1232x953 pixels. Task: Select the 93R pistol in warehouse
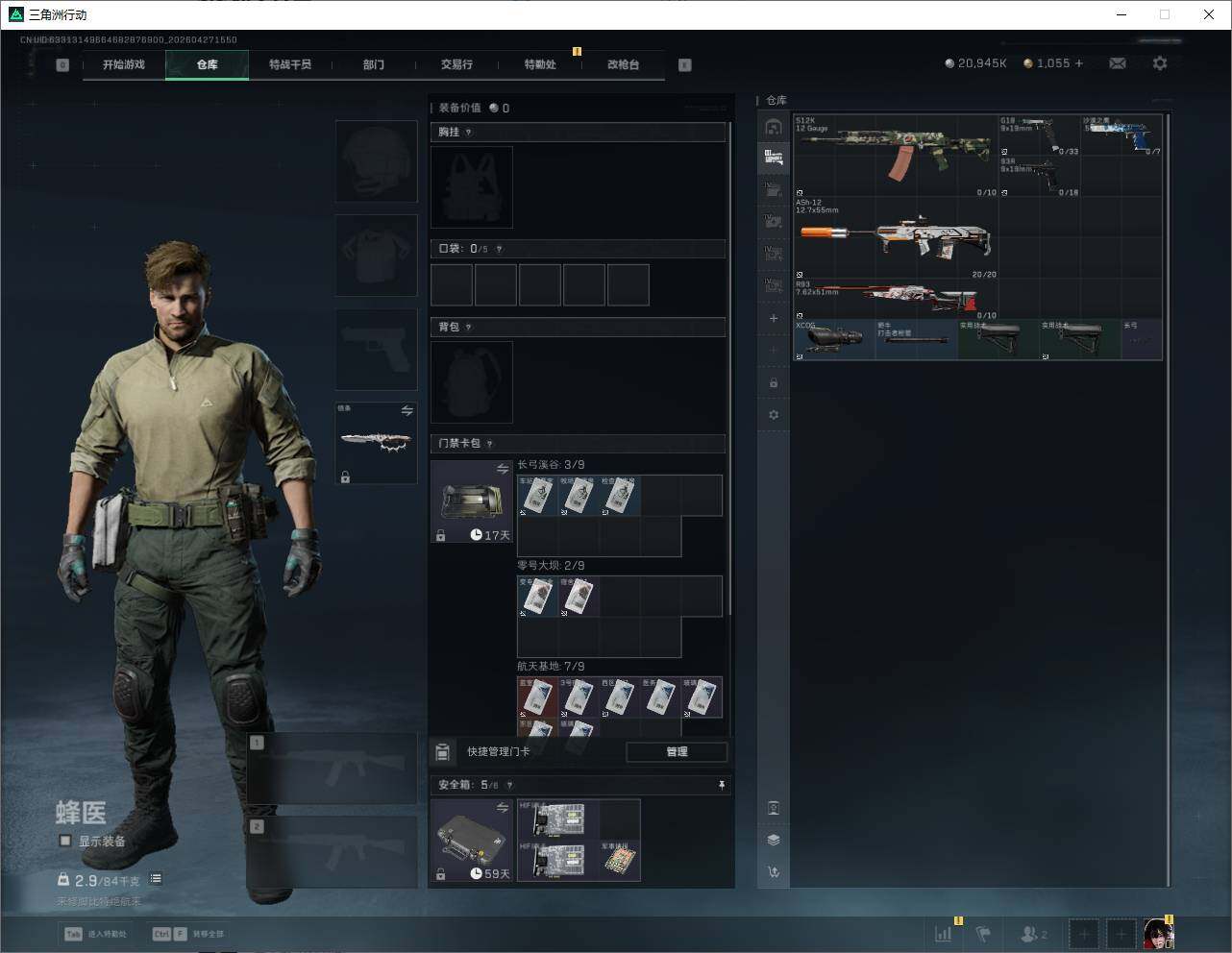(1040, 177)
